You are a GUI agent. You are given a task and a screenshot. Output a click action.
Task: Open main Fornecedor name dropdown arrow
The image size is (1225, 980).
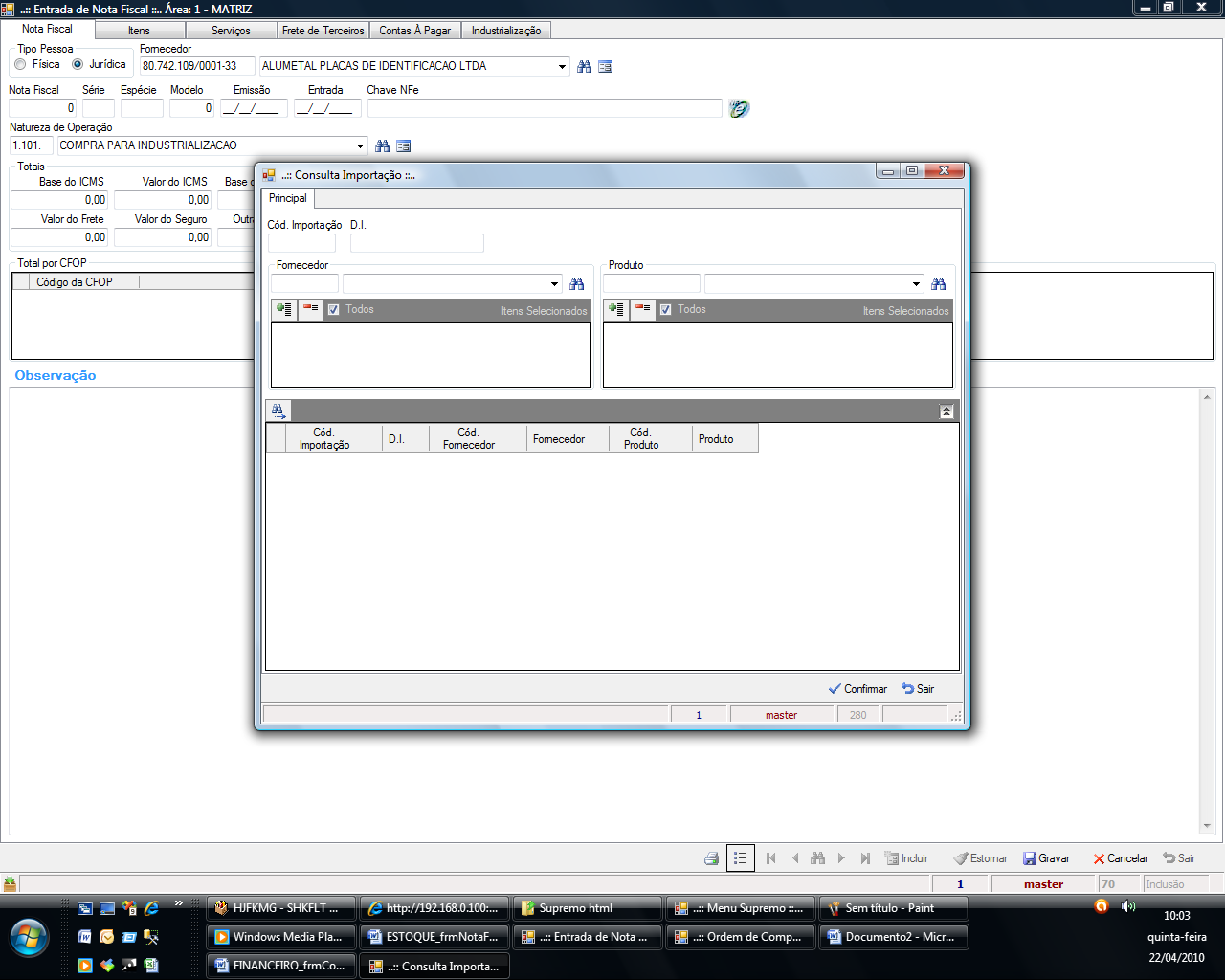(562, 67)
